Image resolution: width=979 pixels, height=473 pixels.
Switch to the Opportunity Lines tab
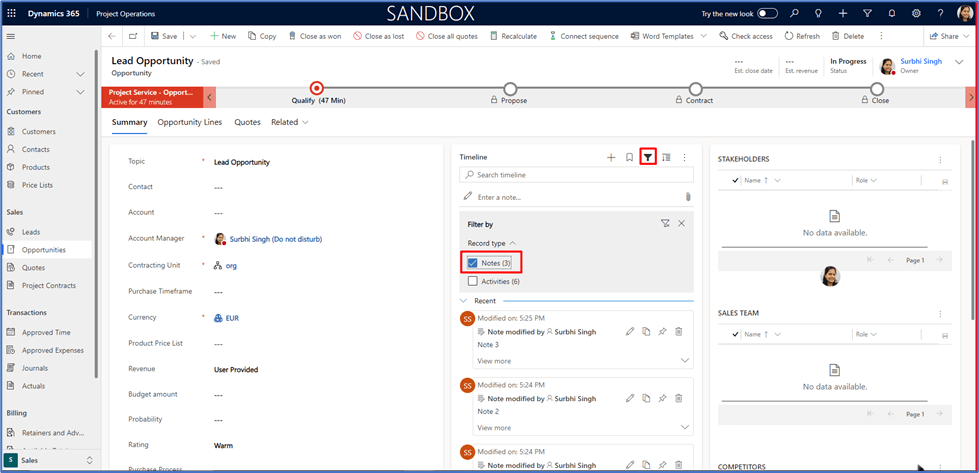pyautogui.click(x=190, y=122)
